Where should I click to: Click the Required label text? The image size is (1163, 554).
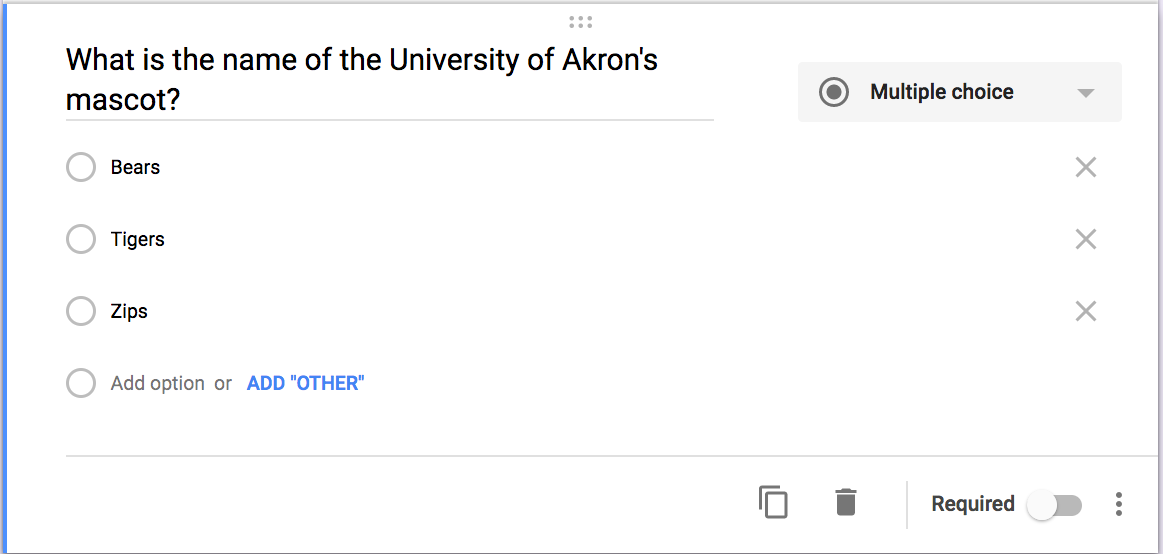972,504
